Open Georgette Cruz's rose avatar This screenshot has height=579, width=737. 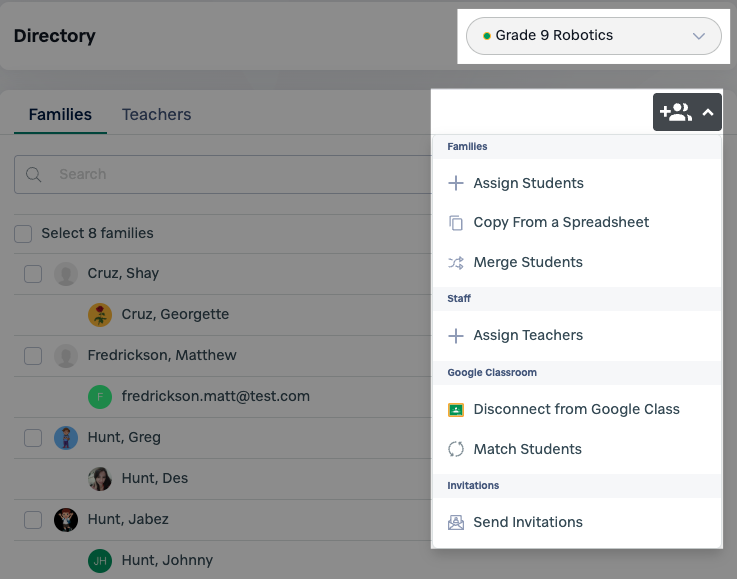coord(100,314)
